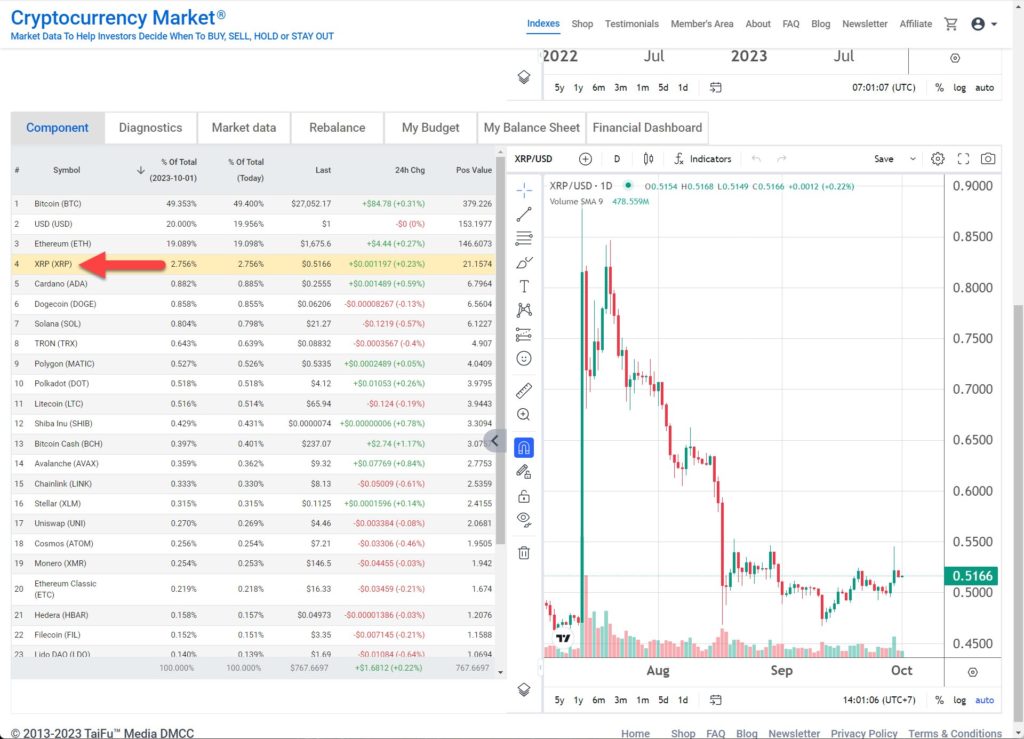Screen dimensions: 1024x739
Task: Click go-to-date icon in upper chart
Action: click(716, 87)
